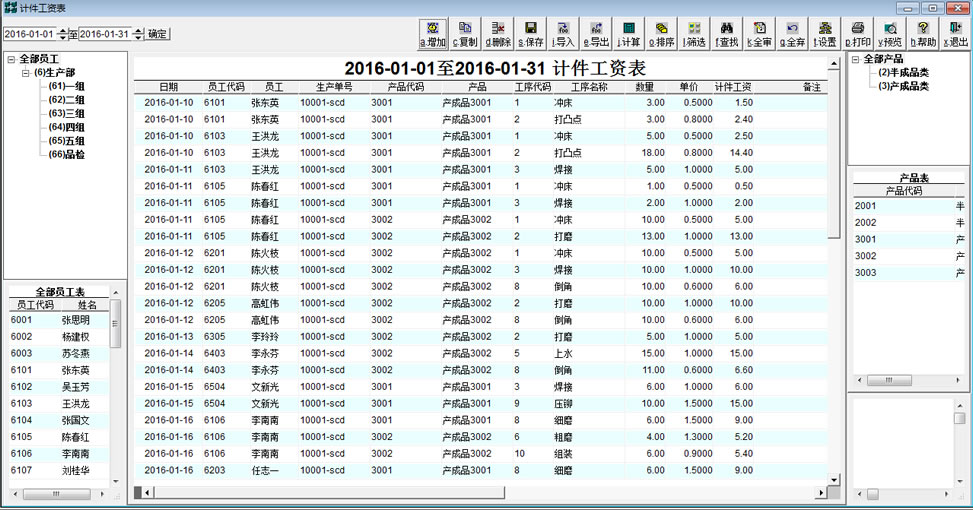This screenshot has width=973, height=510.
Task: Click the 打印 (Print) toolbar button
Action: [858, 34]
